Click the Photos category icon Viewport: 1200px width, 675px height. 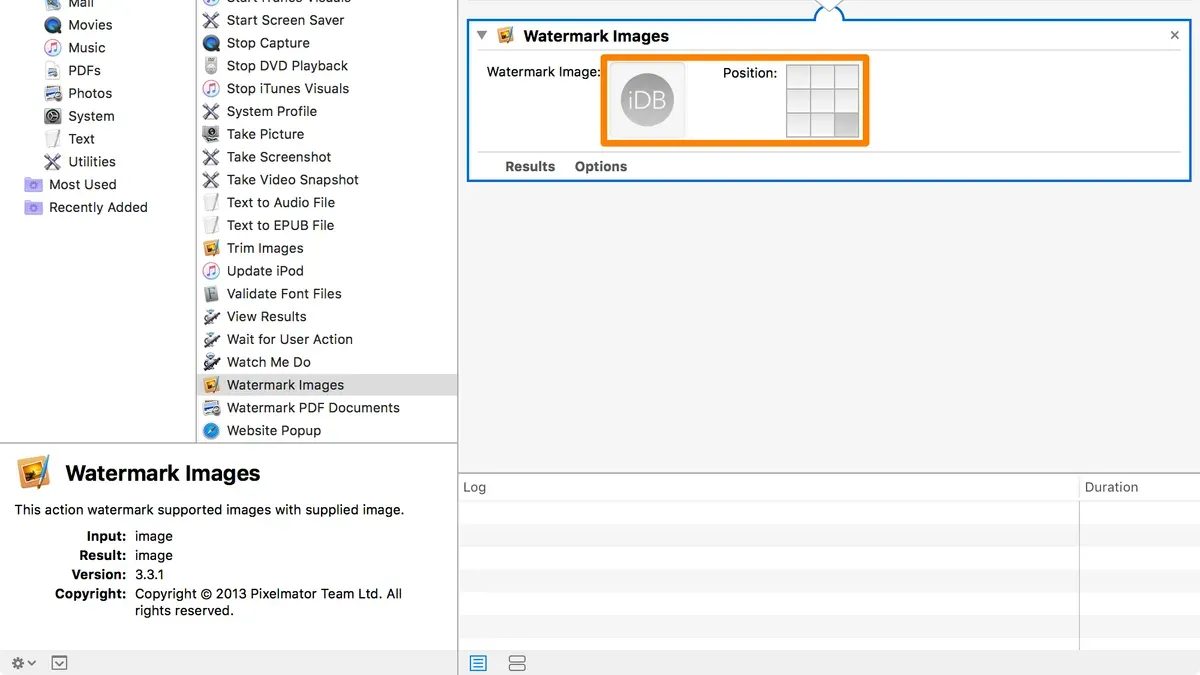tap(53, 93)
